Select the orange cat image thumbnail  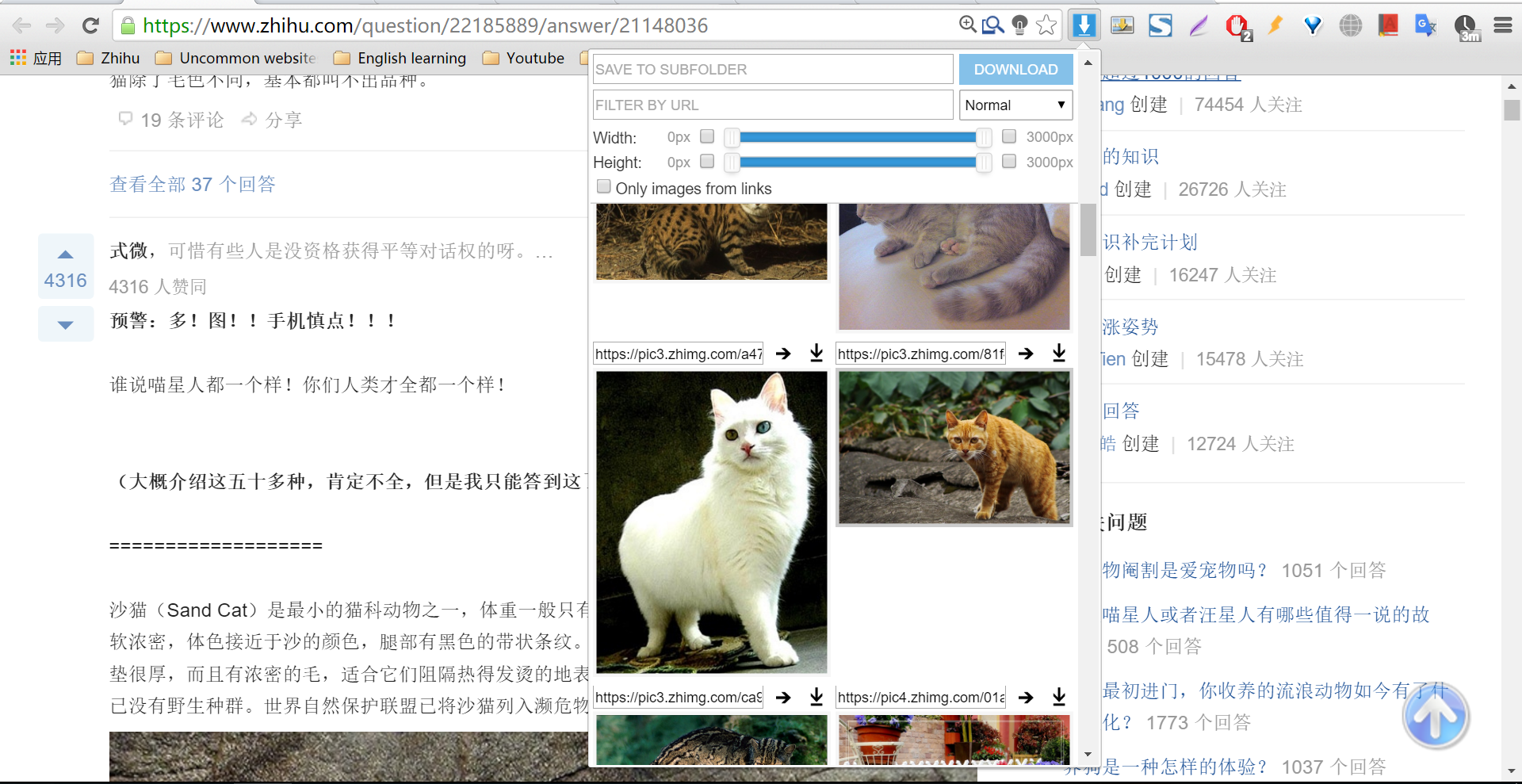click(x=954, y=447)
